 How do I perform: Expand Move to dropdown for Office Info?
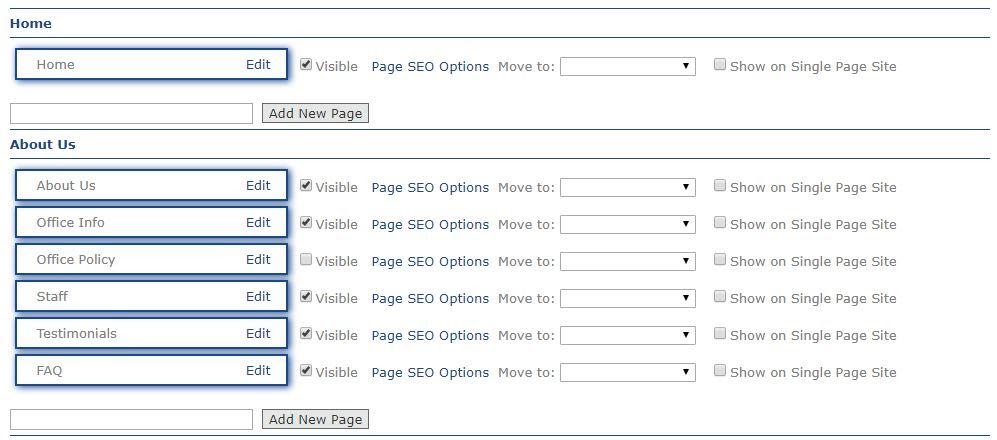pos(627,224)
